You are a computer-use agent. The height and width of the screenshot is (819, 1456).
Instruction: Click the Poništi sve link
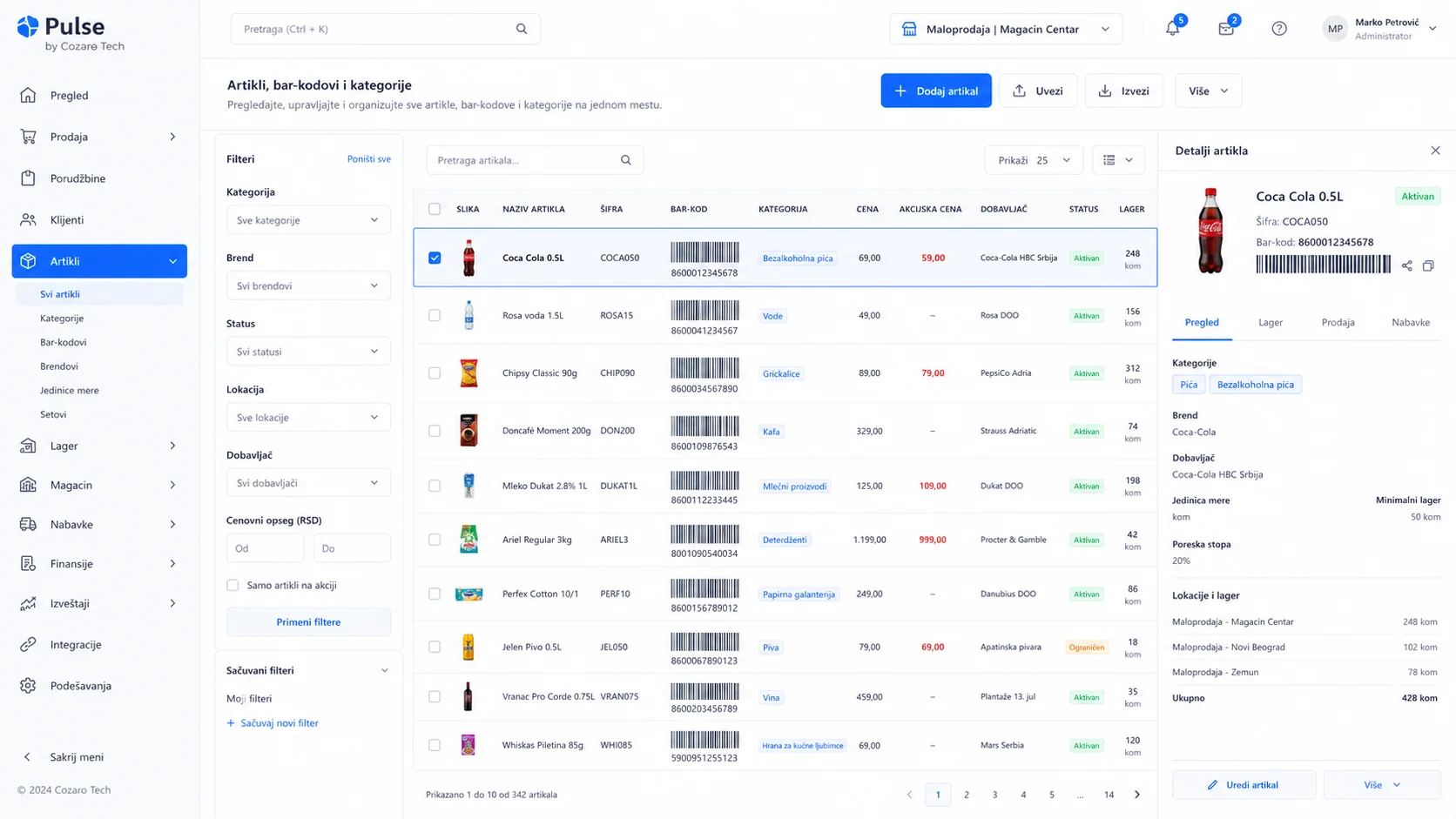click(x=368, y=159)
